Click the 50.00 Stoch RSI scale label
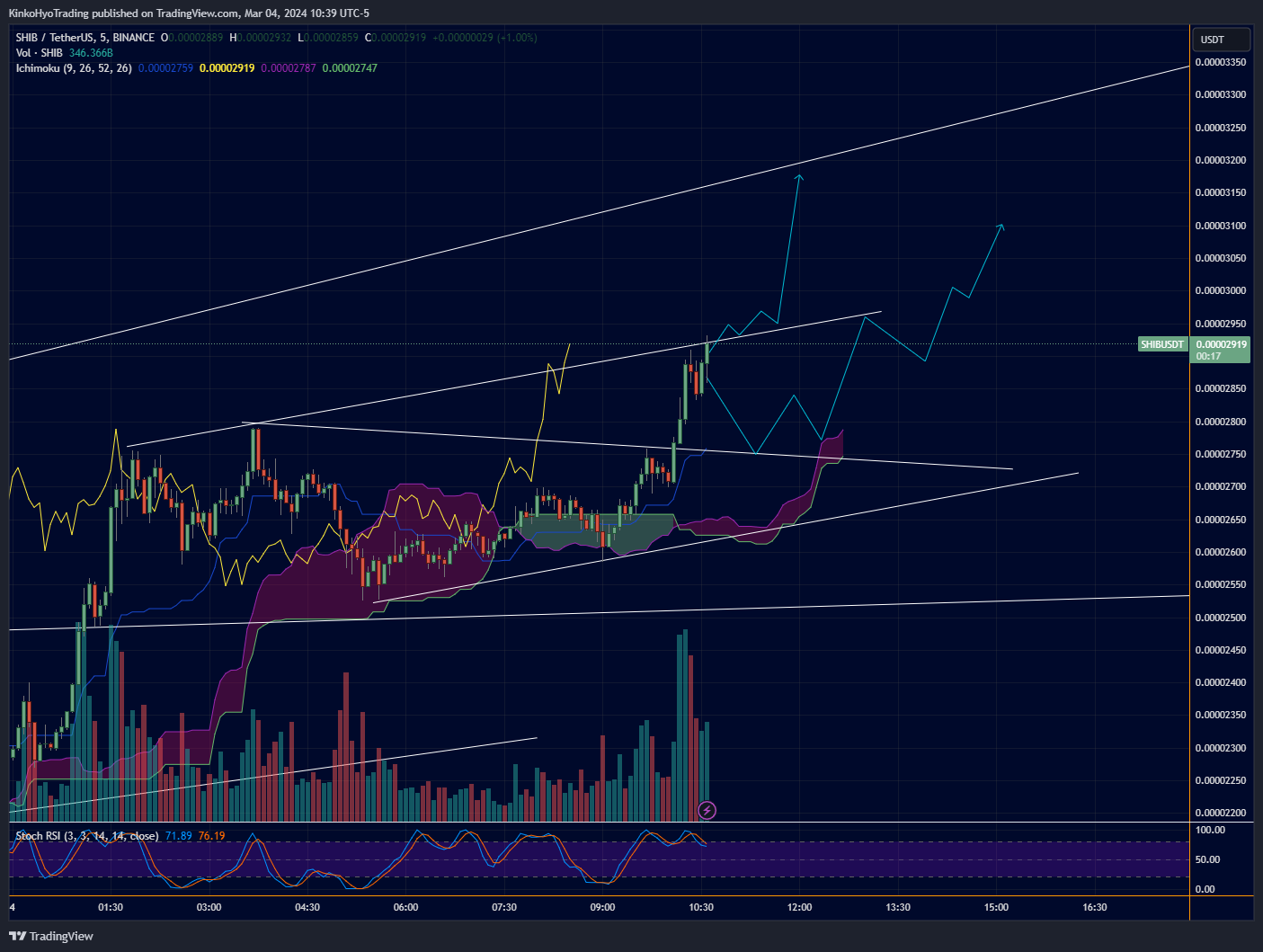1263x952 pixels. point(1207,859)
